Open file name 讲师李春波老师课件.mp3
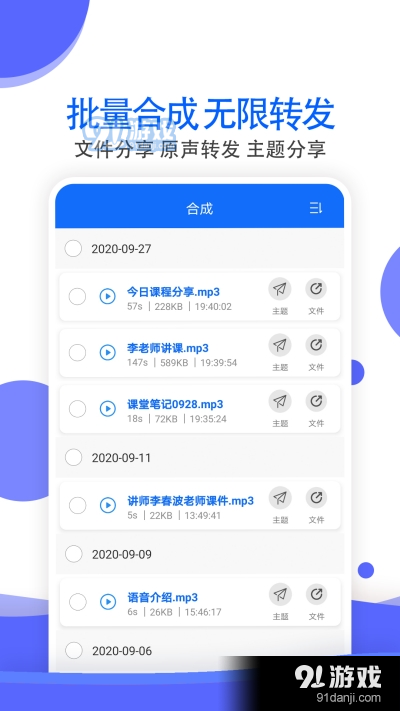This screenshot has width=400, height=711. tap(190, 501)
